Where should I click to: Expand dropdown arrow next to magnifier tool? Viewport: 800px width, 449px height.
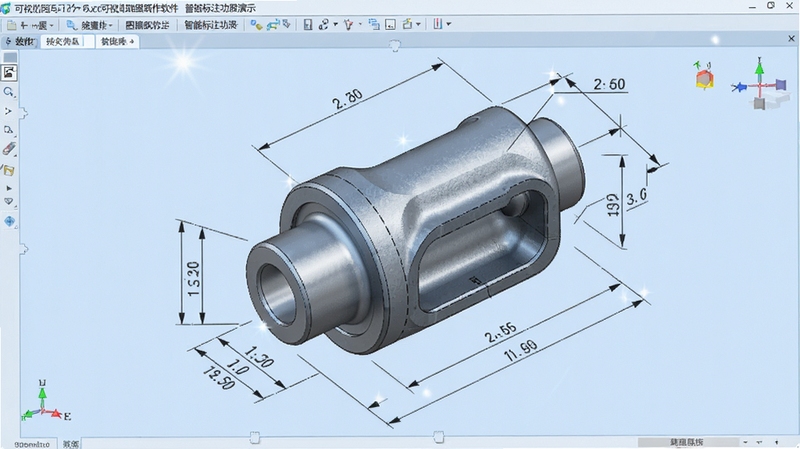tap(110, 25)
